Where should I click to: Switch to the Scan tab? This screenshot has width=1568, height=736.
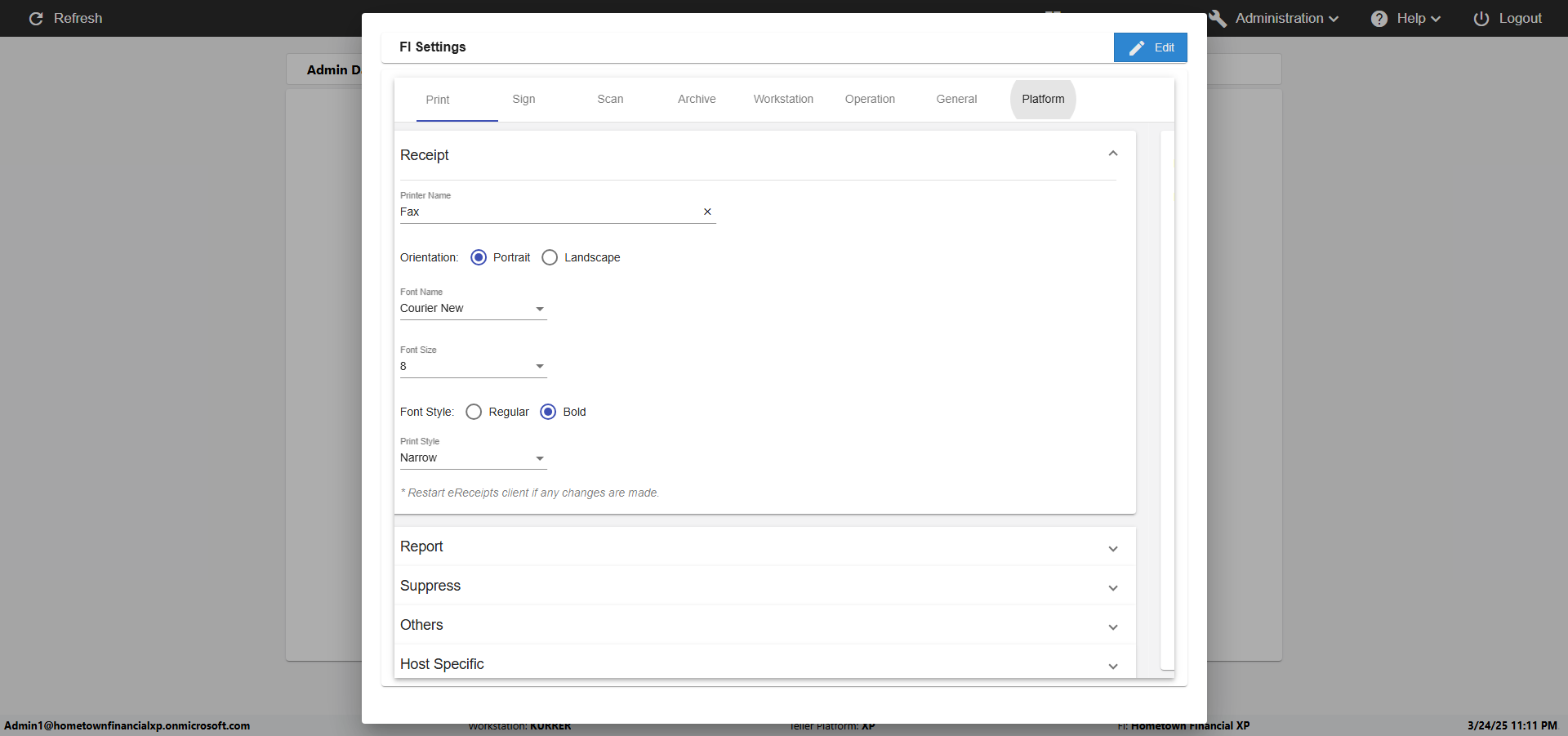pyautogui.click(x=610, y=99)
